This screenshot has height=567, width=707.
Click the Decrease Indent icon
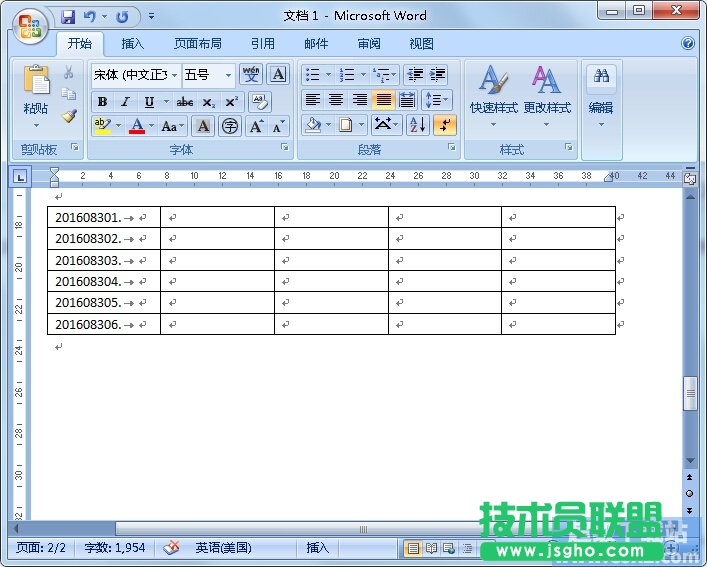[414, 75]
